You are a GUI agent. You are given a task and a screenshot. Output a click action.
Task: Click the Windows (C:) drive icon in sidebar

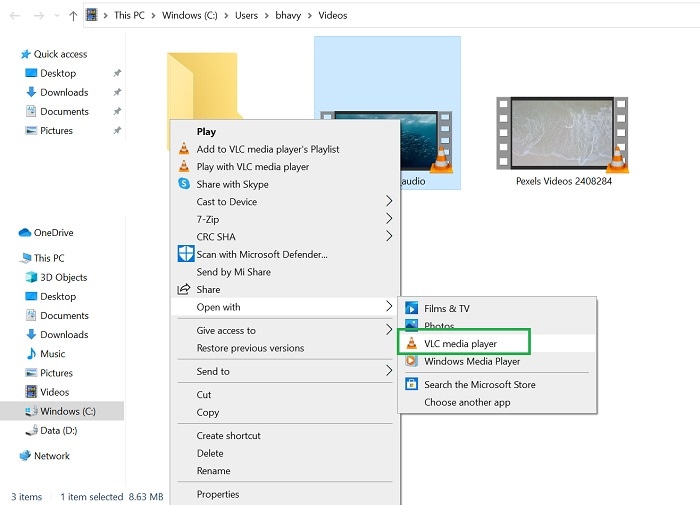point(31,411)
